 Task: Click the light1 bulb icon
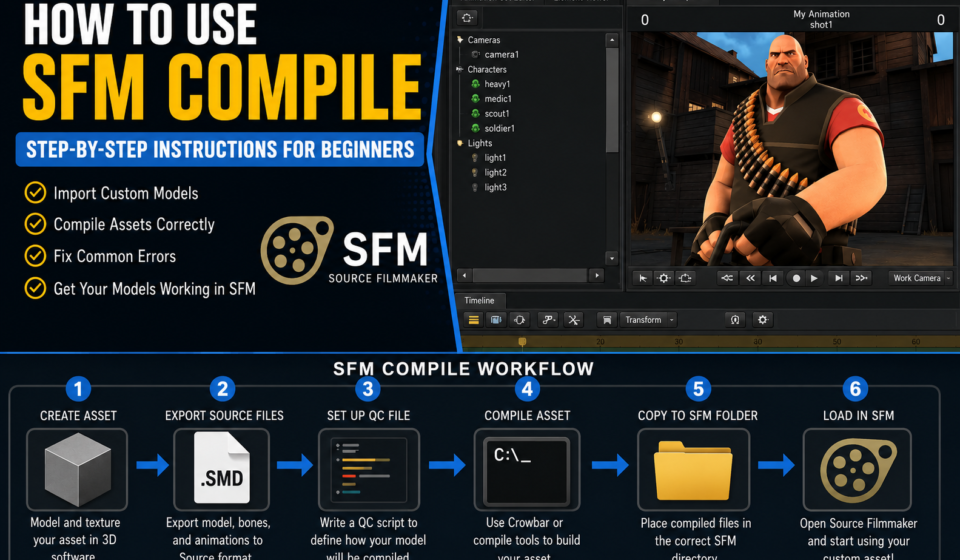(x=474, y=158)
